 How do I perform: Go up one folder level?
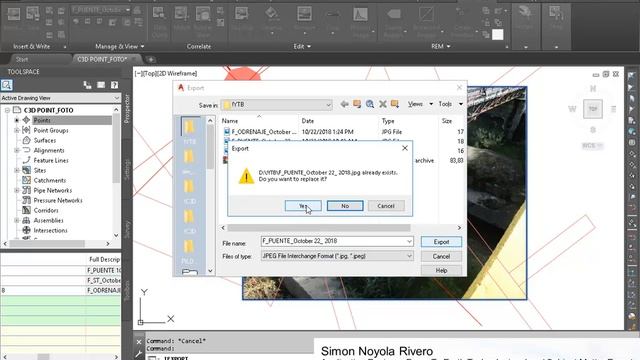point(357,104)
